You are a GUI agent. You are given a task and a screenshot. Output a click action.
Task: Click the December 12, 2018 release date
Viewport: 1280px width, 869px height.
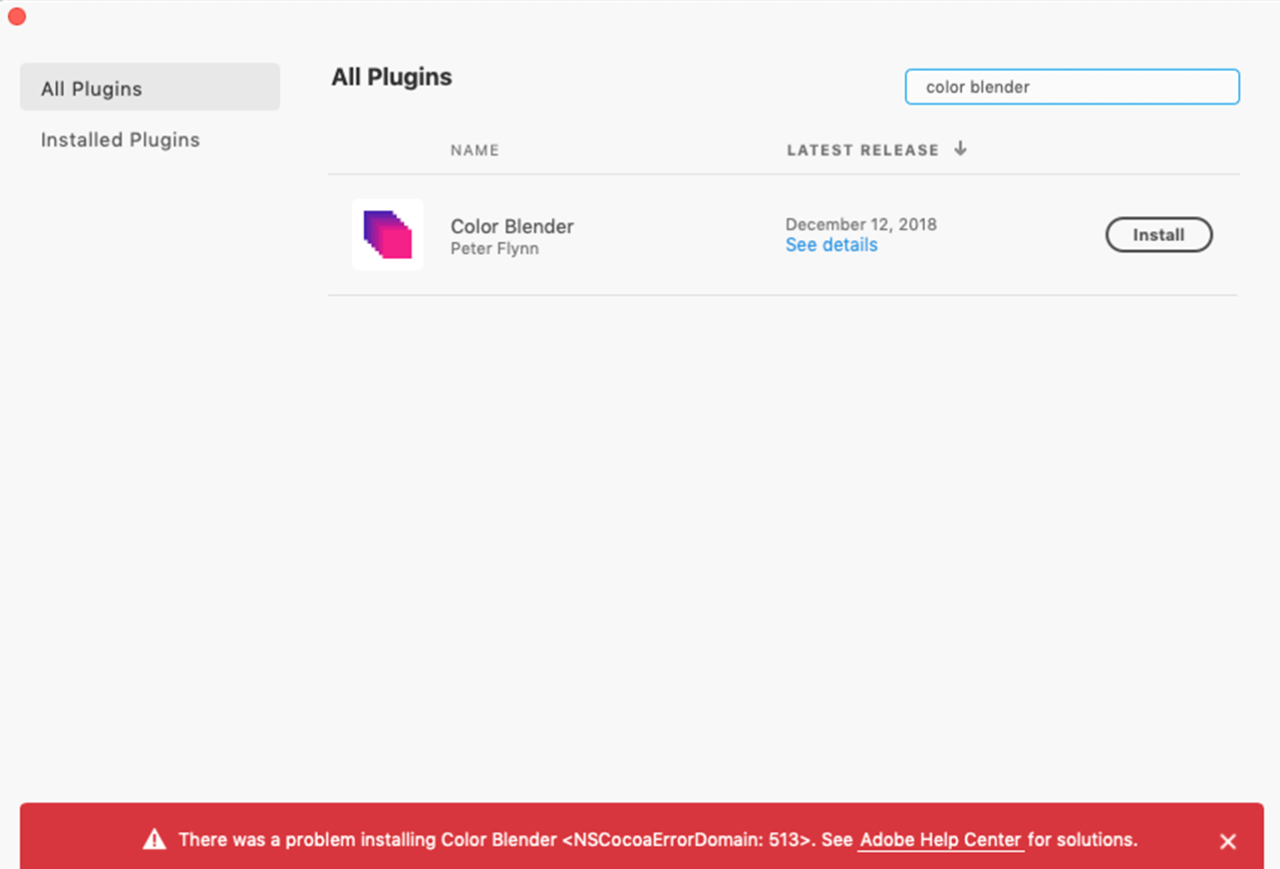click(x=860, y=224)
